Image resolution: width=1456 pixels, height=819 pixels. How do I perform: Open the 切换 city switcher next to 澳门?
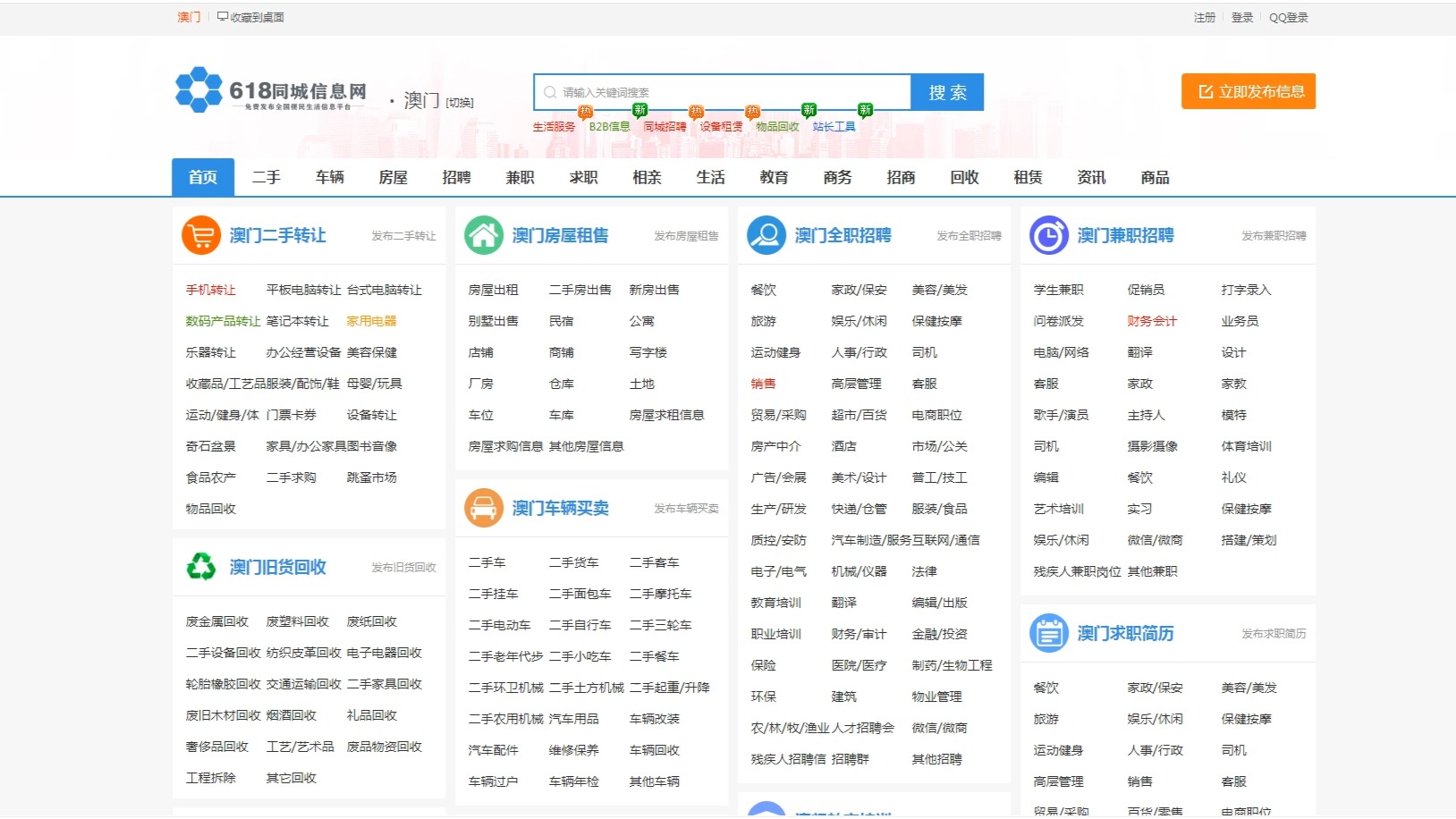pyautogui.click(x=460, y=103)
